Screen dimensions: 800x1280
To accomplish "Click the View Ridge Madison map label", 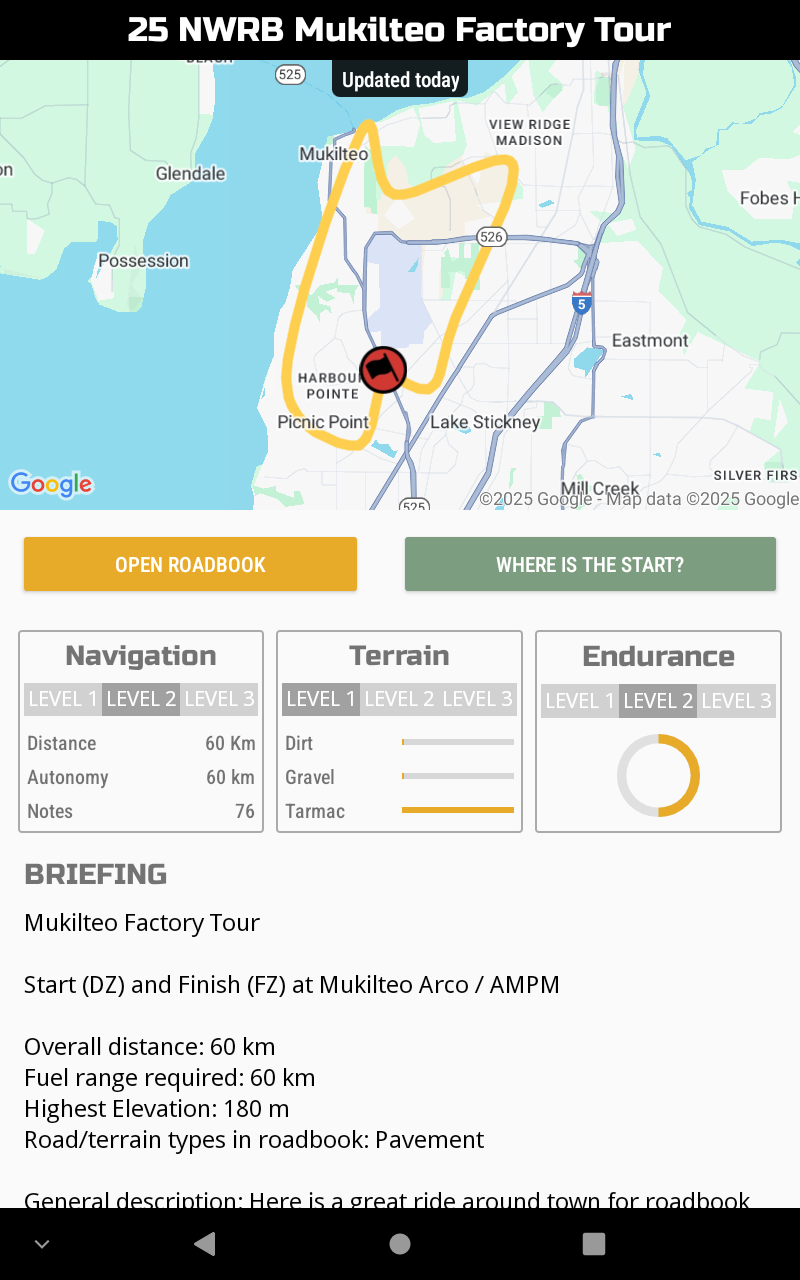I will (x=529, y=132).
